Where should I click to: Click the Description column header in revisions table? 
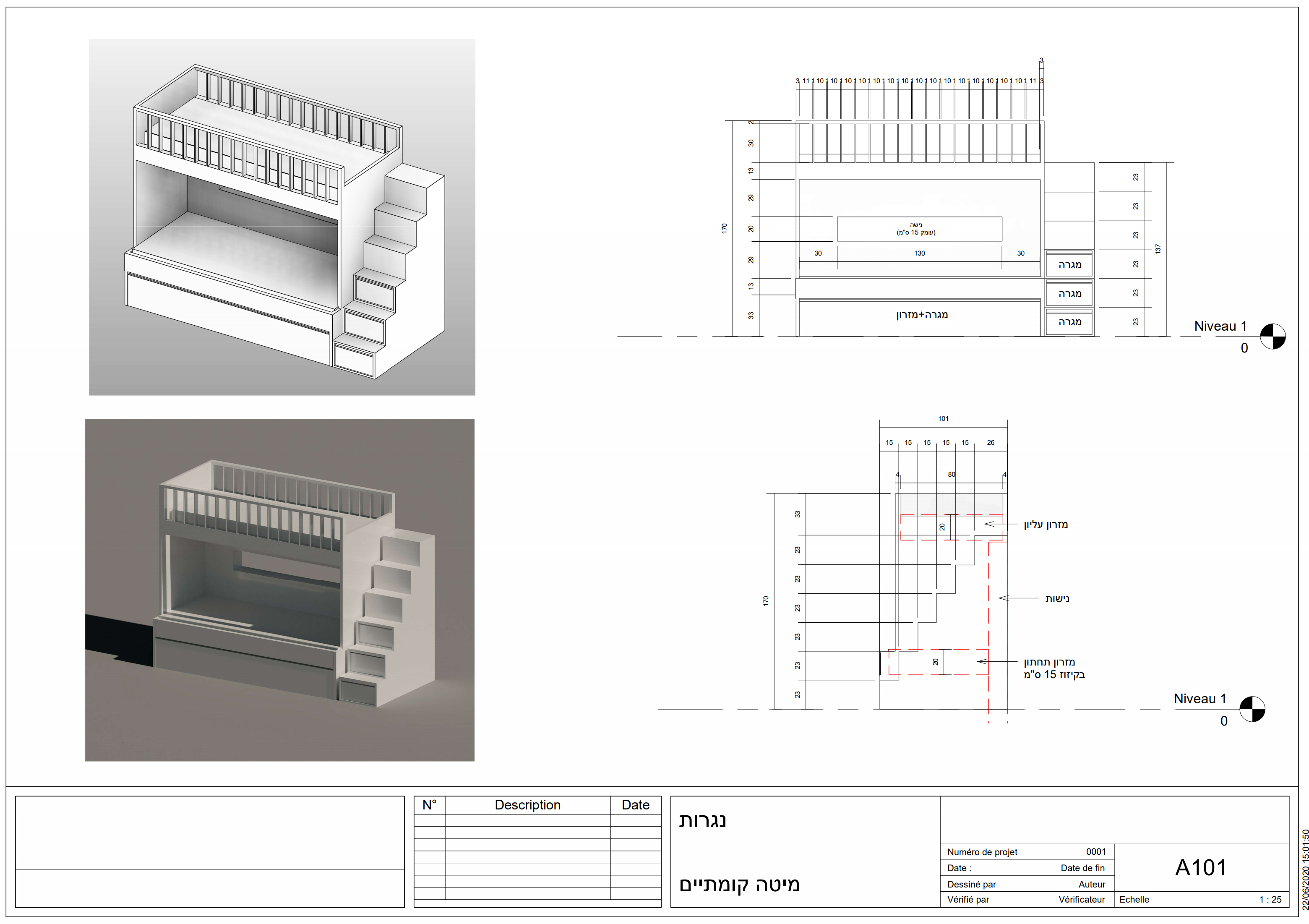pyautogui.click(x=527, y=805)
